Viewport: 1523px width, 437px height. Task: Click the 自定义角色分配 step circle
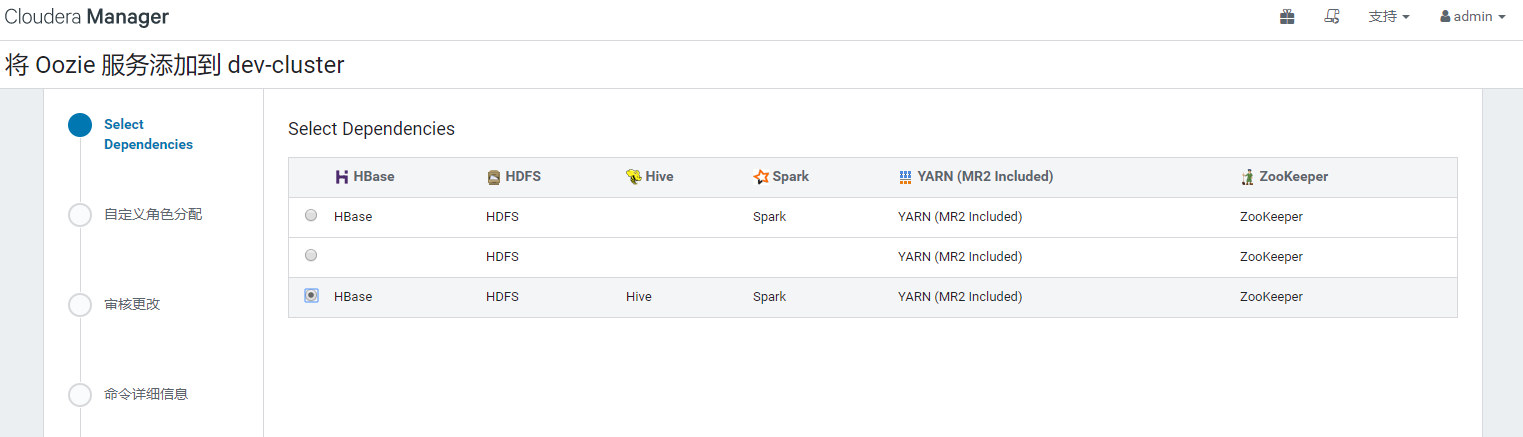click(x=80, y=215)
